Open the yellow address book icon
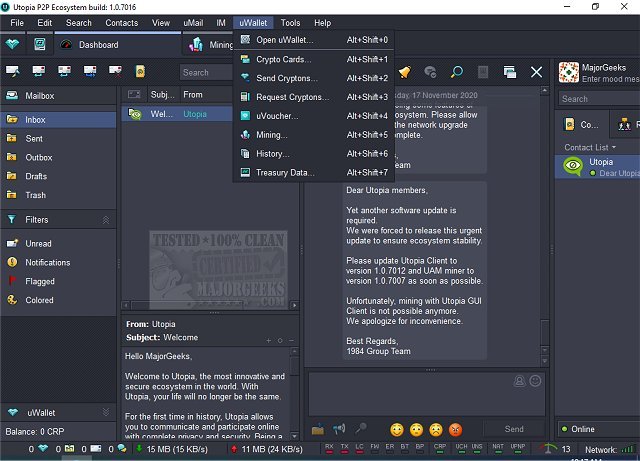The width and height of the screenshot is (640, 461). [140, 71]
